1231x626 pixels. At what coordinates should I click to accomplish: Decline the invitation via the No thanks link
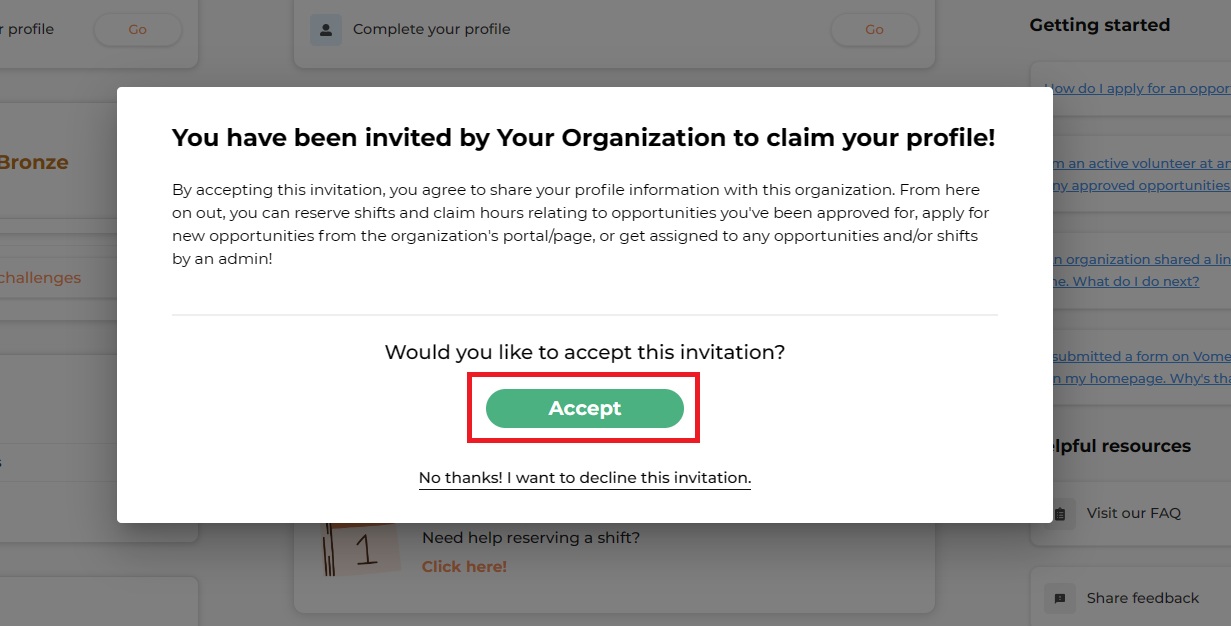pos(585,478)
